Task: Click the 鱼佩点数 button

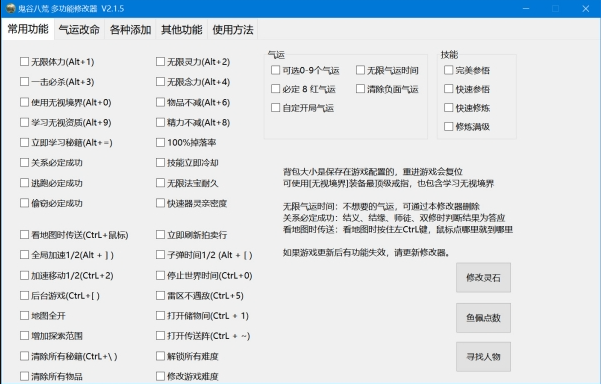Action: (x=483, y=318)
